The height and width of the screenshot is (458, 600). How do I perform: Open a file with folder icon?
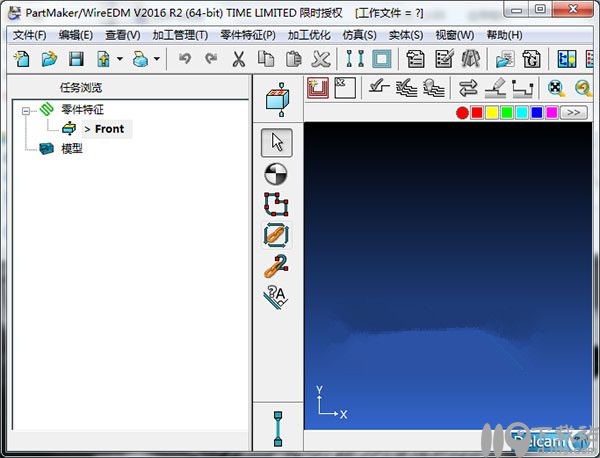(49, 59)
